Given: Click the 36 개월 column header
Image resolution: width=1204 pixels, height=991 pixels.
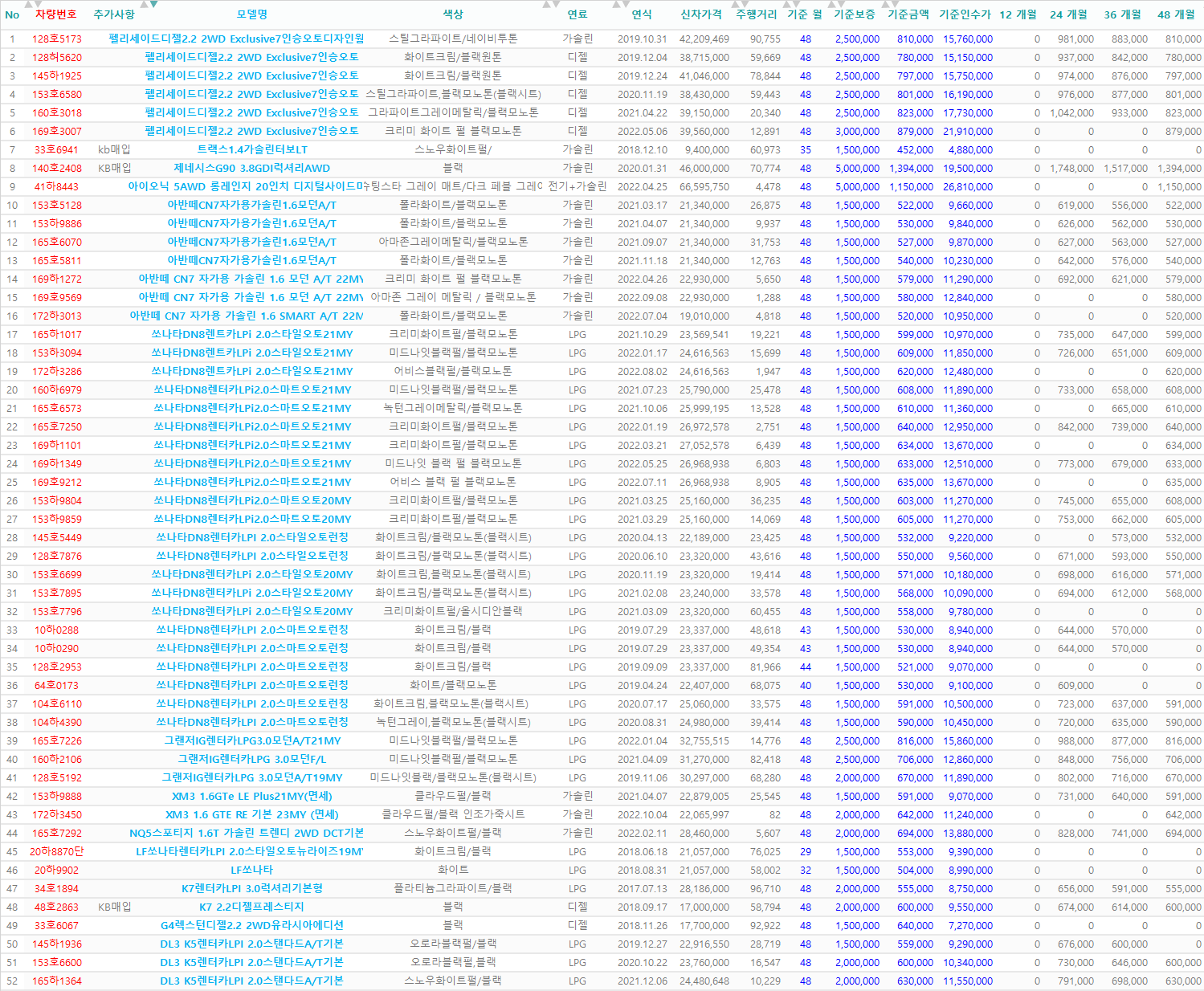Looking at the screenshot, I should 1123,14.
